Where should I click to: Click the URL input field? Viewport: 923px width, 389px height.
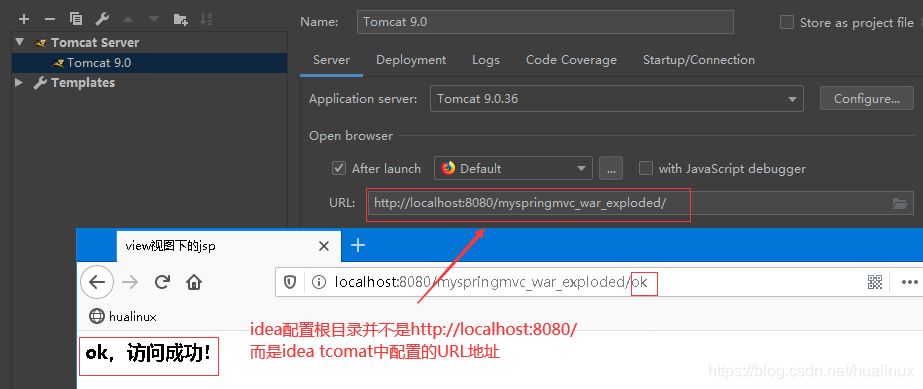(640, 203)
